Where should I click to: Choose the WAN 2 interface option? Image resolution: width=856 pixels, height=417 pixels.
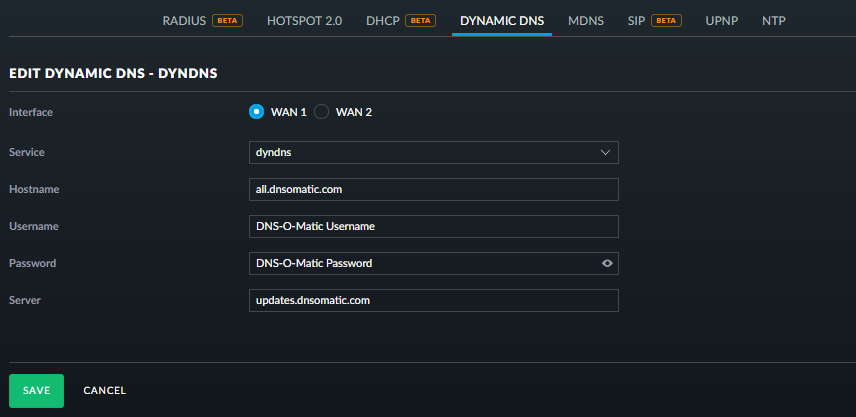322,112
